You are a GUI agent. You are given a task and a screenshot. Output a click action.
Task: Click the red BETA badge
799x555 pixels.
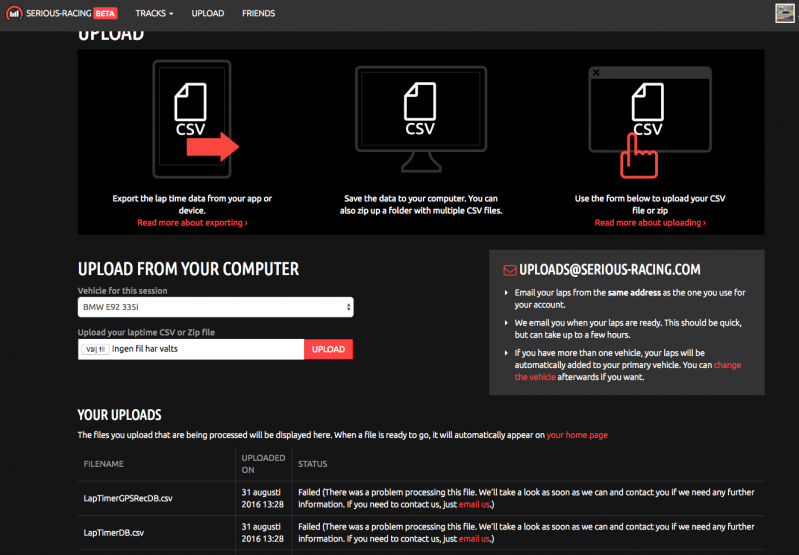coord(105,13)
